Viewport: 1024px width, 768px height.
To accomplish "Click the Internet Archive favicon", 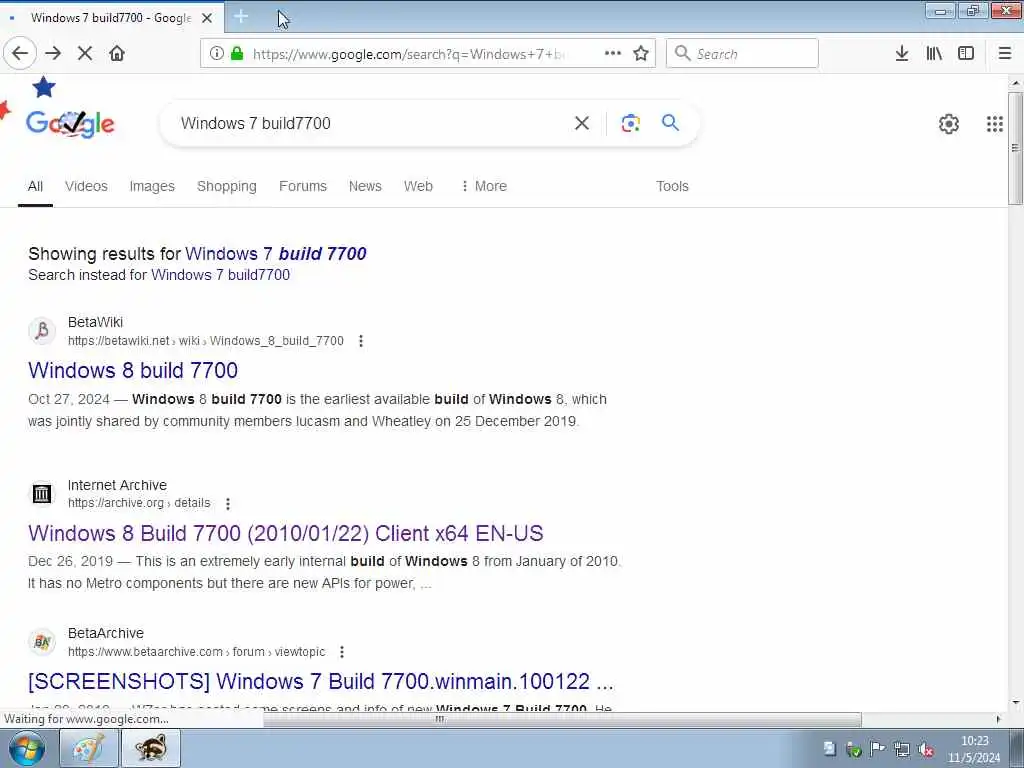I will pyautogui.click(x=42, y=494).
